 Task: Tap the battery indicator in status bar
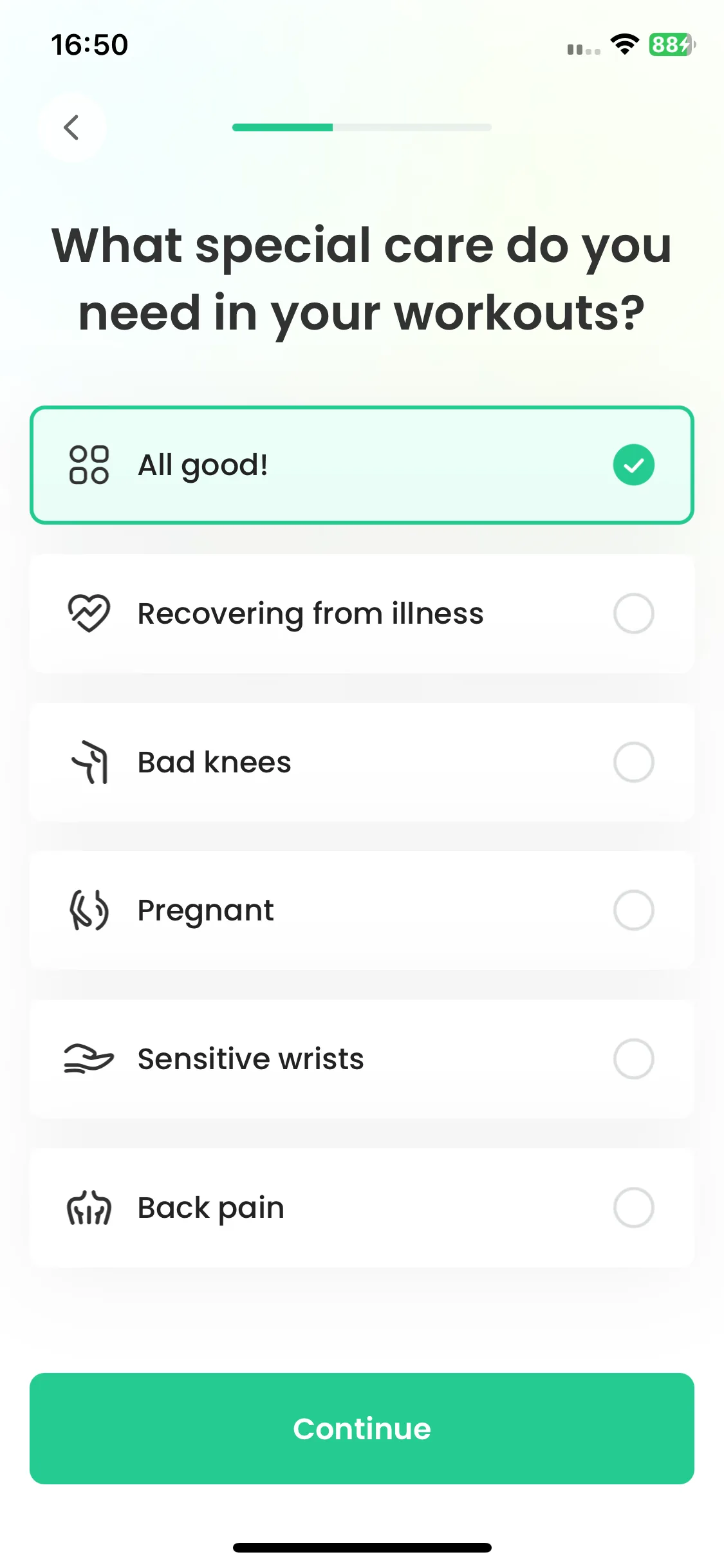tap(671, 44)
